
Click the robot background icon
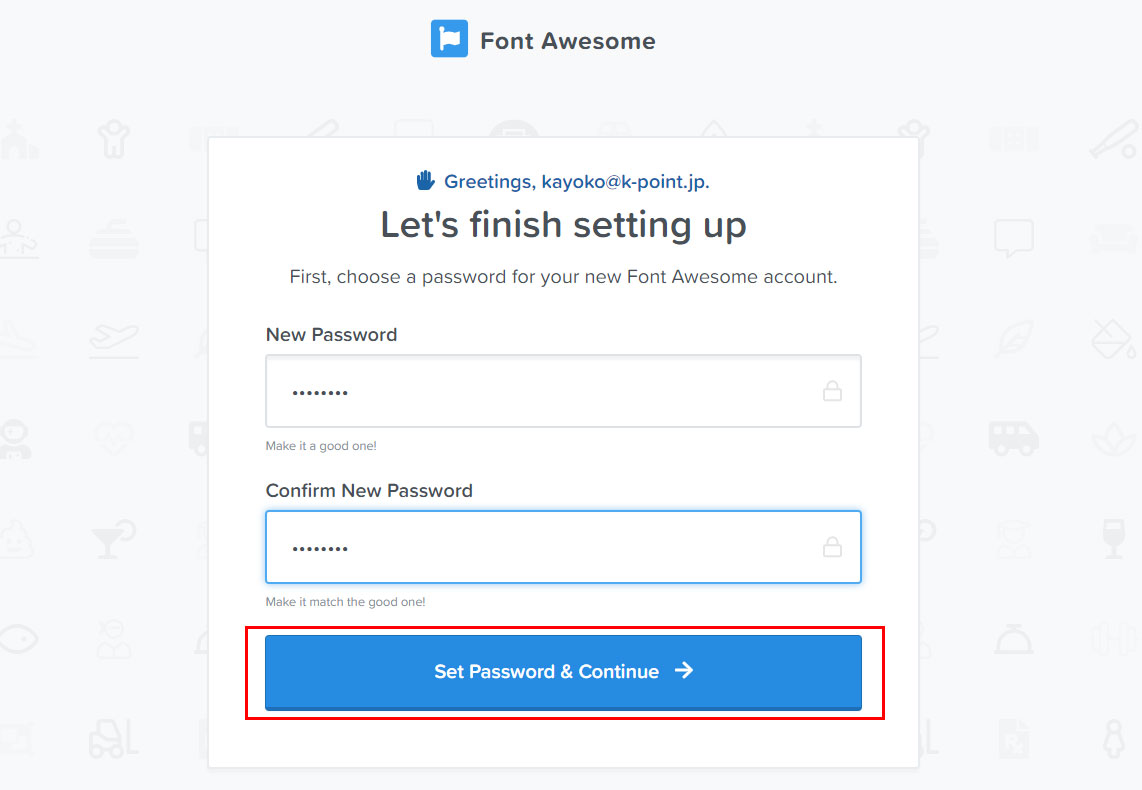(17, 438)
